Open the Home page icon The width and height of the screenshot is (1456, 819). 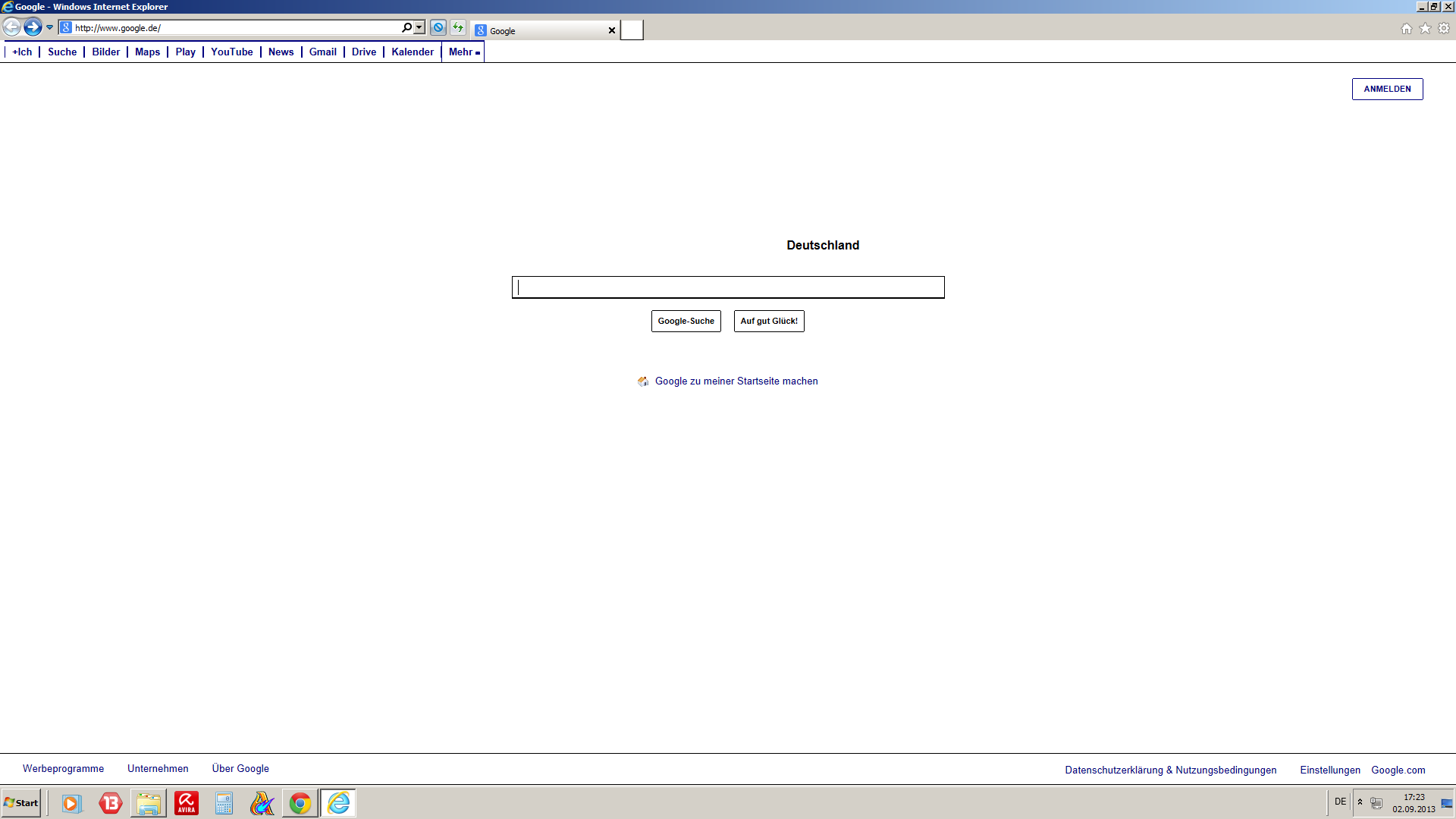pos(1407,29)
